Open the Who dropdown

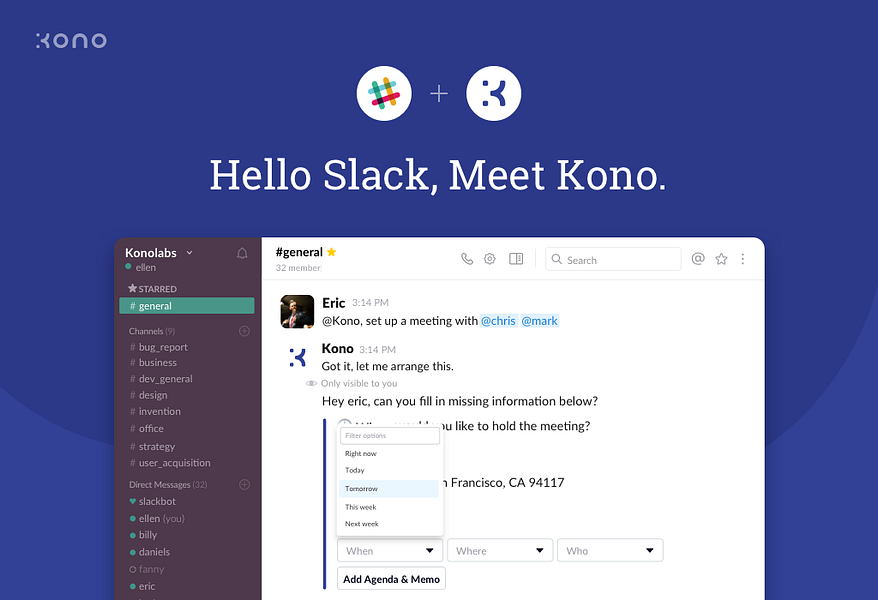(x=610, y=550)
